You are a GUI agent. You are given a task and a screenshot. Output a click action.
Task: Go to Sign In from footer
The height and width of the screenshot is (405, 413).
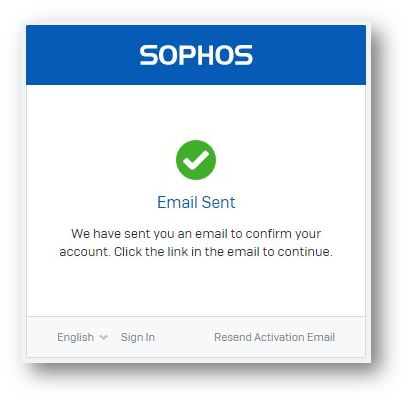138,337
